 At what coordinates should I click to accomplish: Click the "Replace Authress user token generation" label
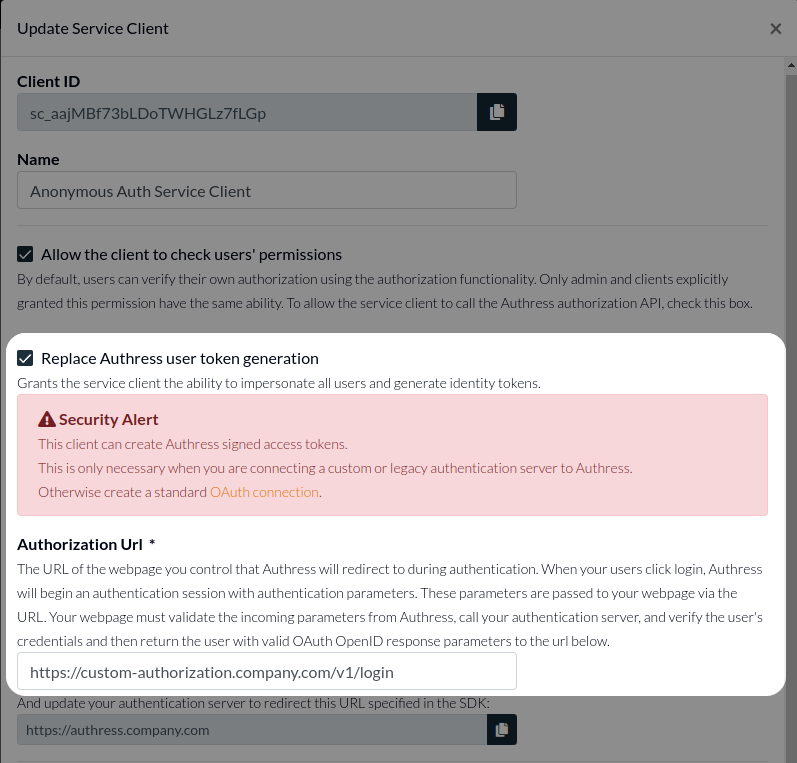[180, 358]
